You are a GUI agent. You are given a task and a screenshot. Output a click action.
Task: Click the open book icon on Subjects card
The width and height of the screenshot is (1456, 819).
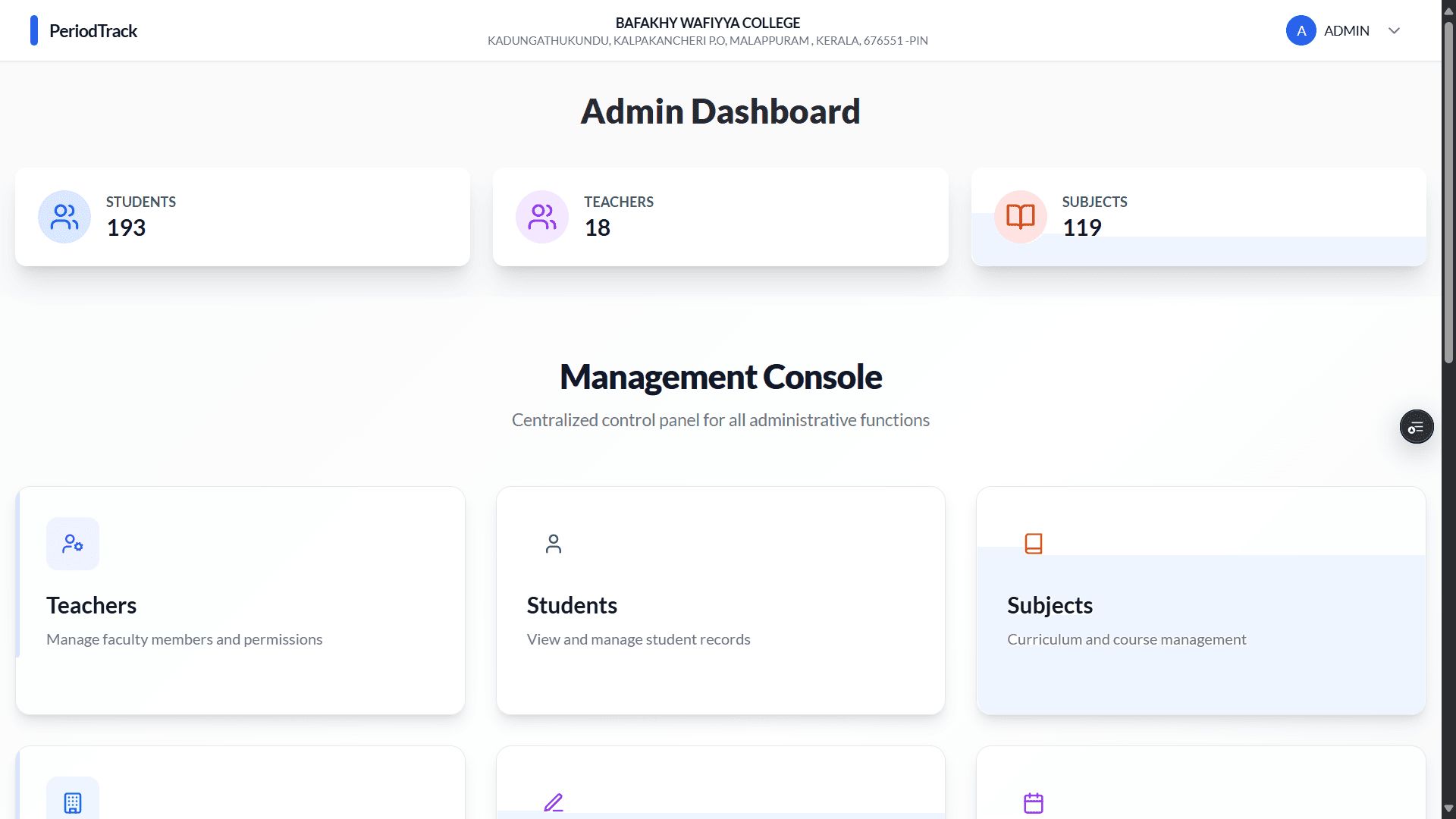point(1019,216)
